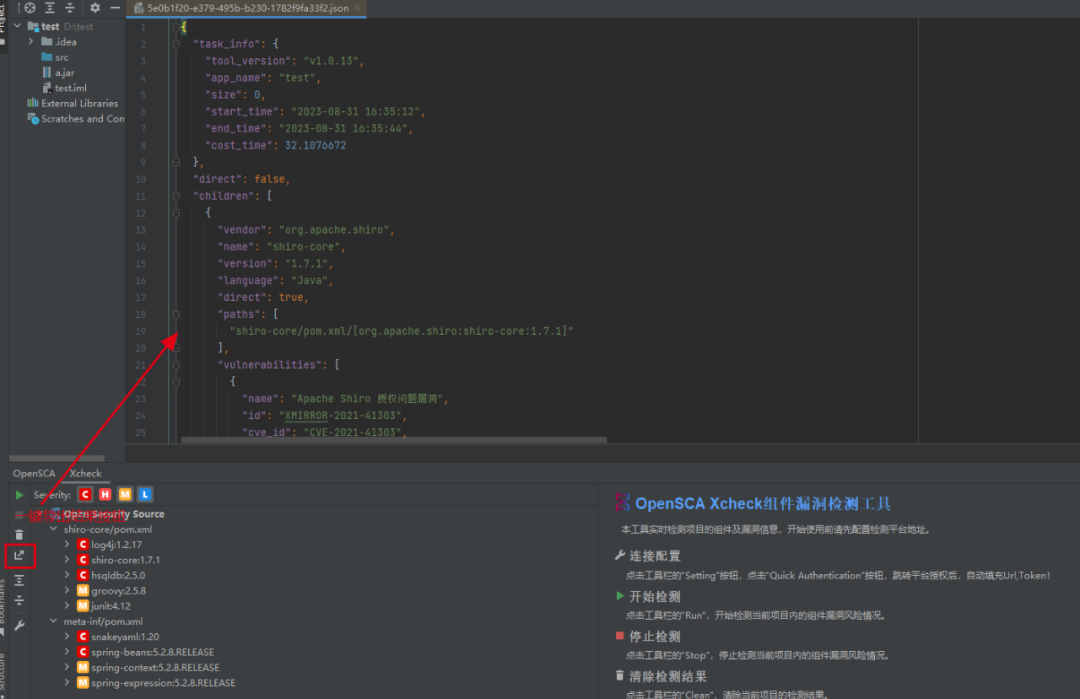Viewport: 1080px width, 699px height.
Task: Collapse the meta-inf/pom.xml node
Action: point(54,621)
